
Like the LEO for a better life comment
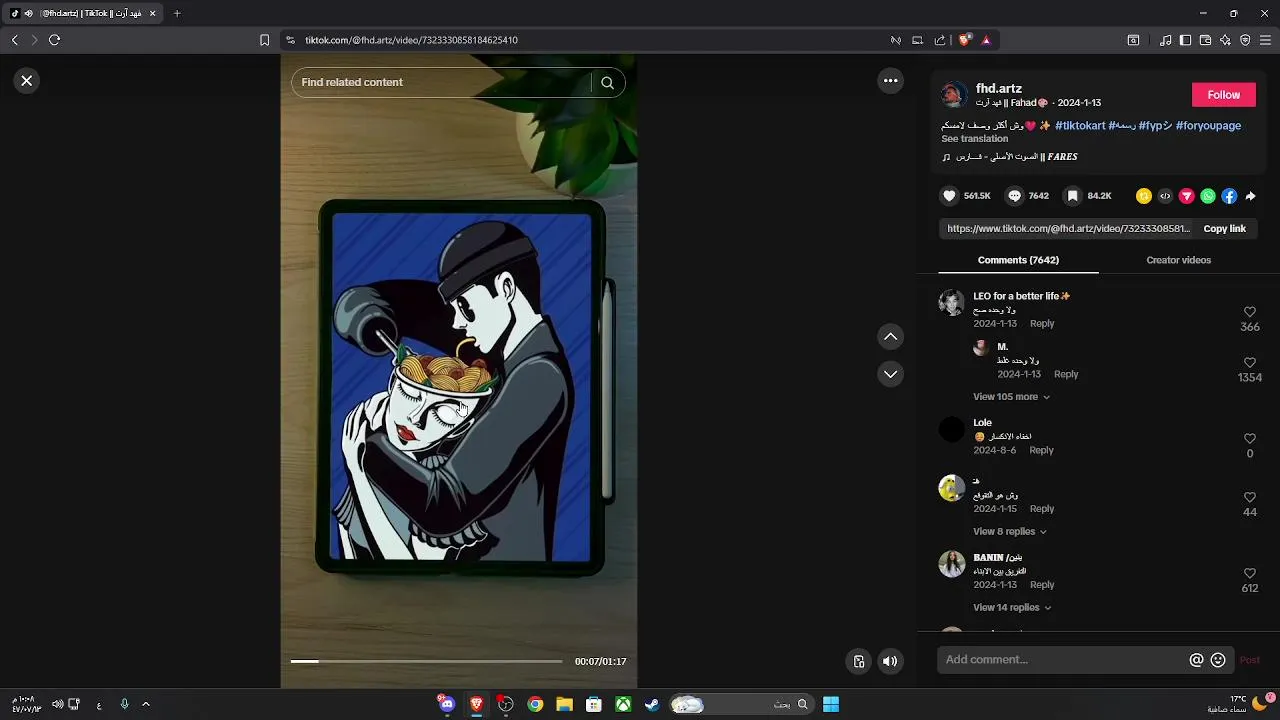pos(1249,312)
